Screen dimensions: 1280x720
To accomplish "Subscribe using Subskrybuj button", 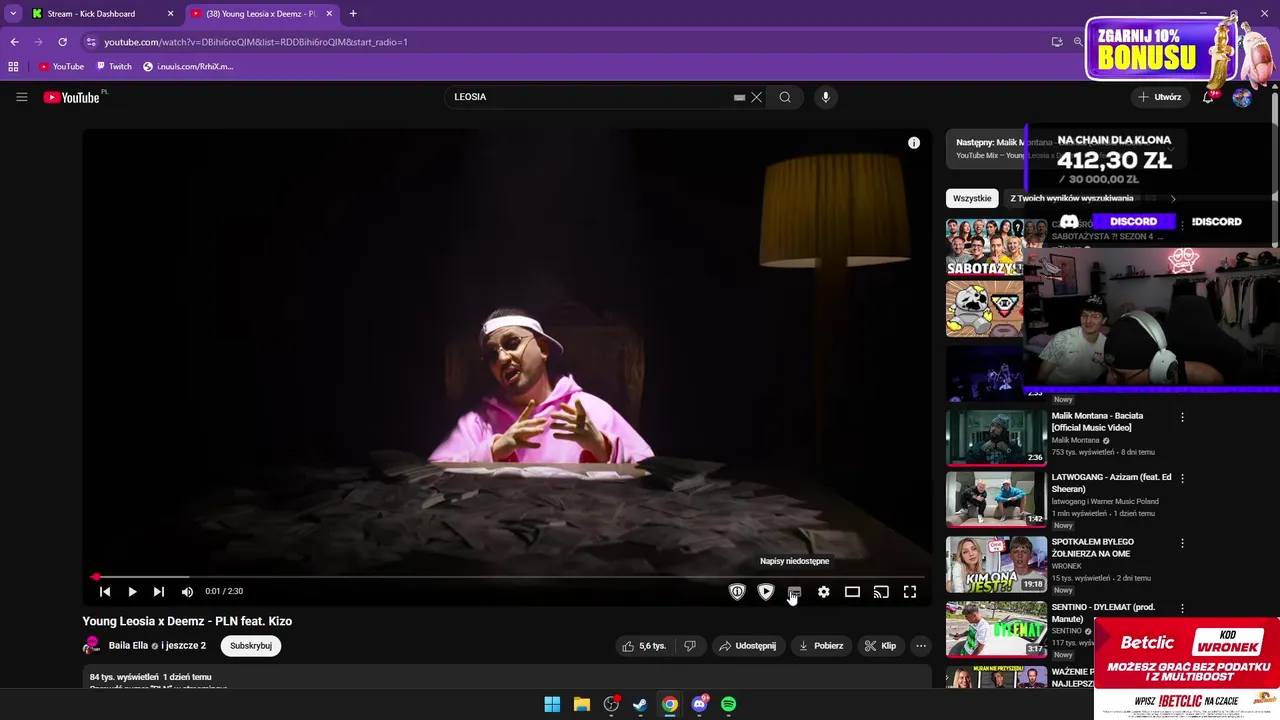I will [251, 646].
